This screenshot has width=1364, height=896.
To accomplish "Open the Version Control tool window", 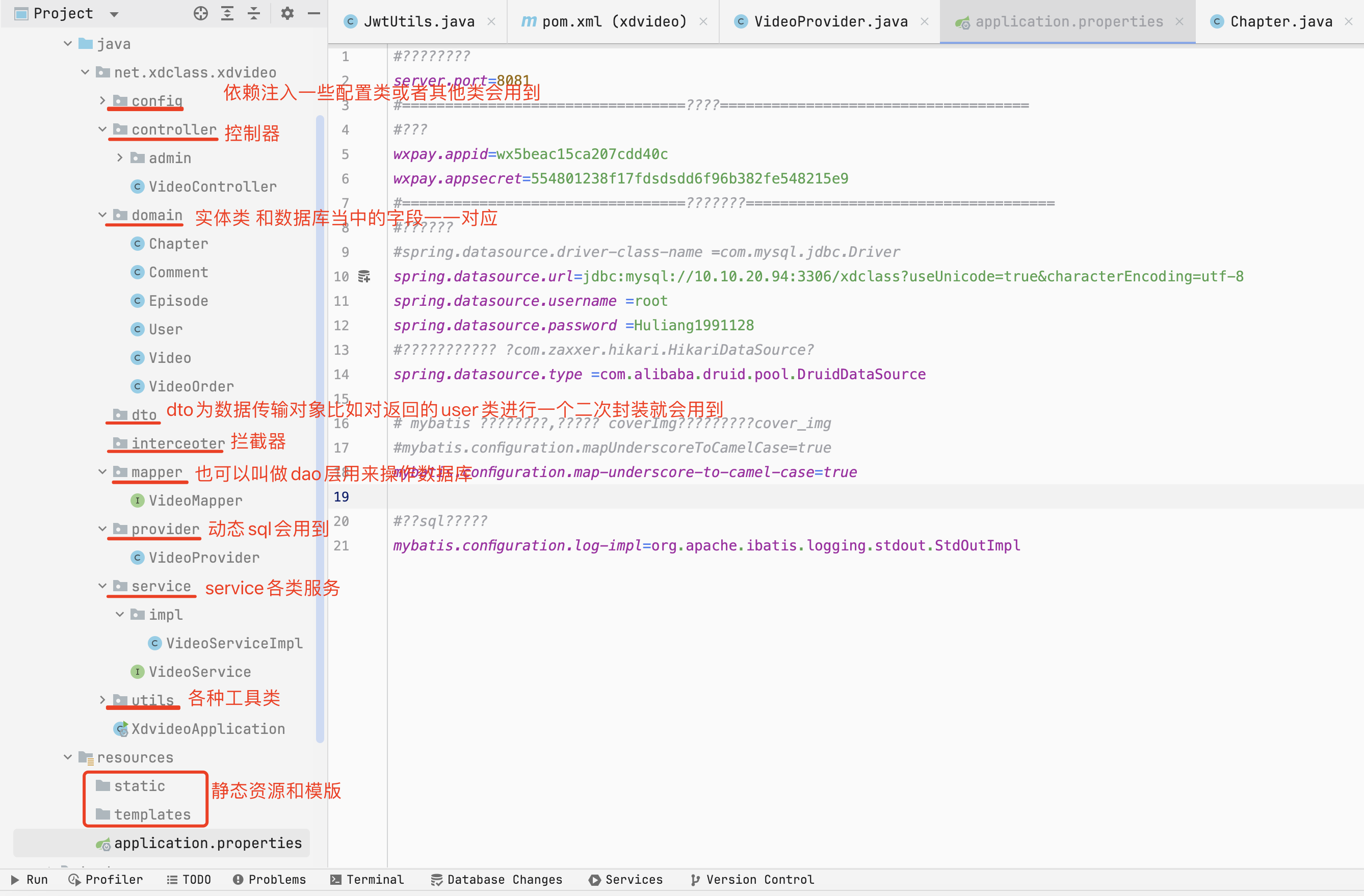I will 752,879.
